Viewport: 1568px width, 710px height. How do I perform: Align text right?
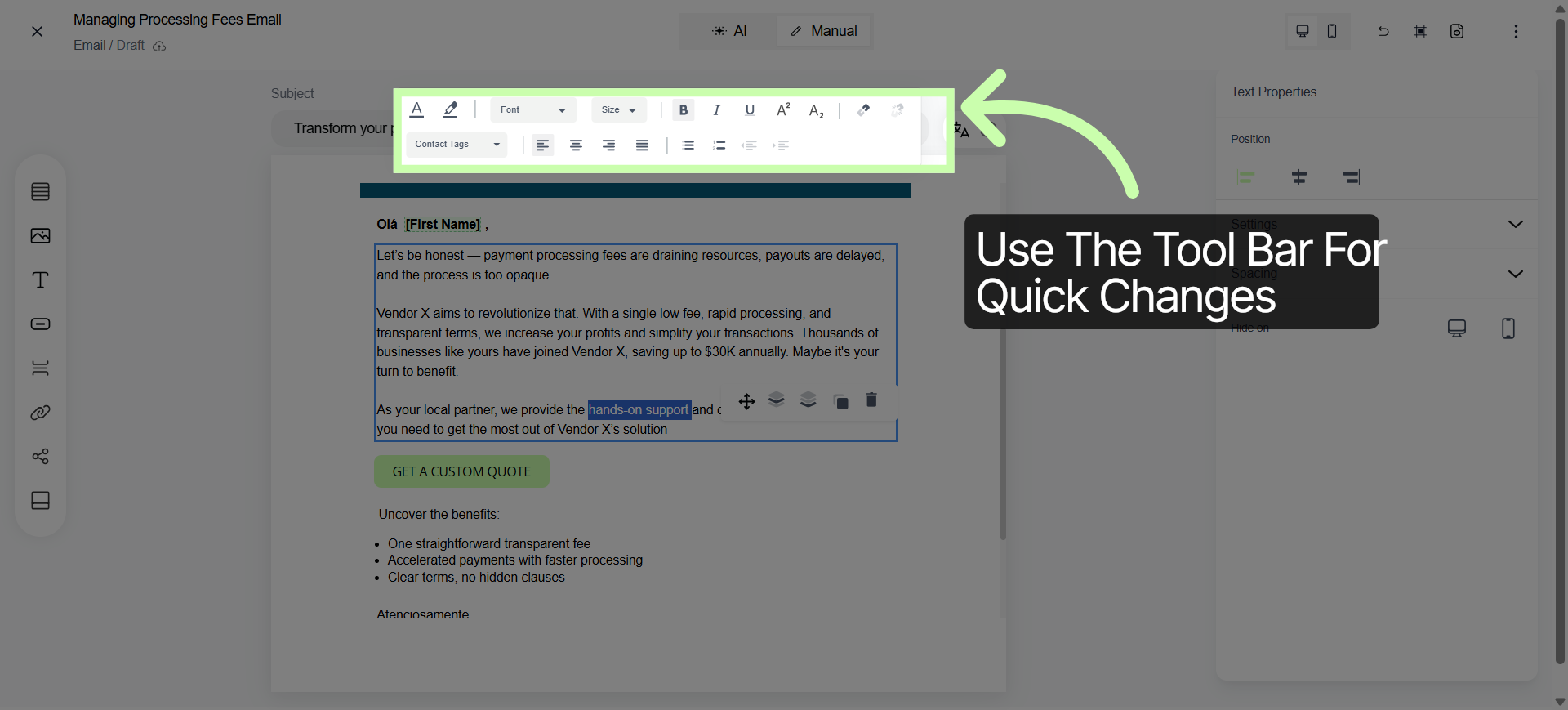(608, 145)
